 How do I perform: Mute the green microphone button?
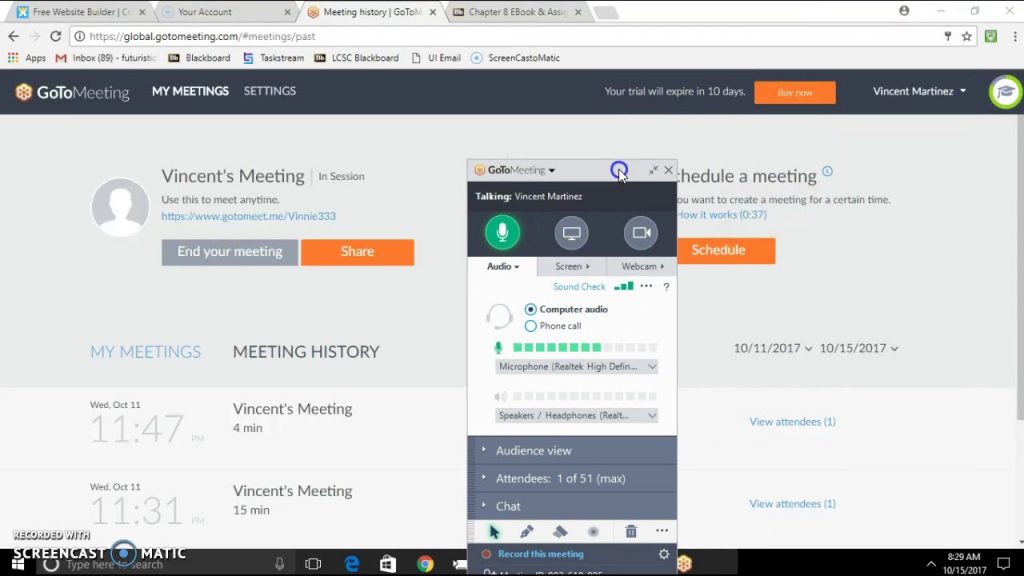tap(502, 232)
